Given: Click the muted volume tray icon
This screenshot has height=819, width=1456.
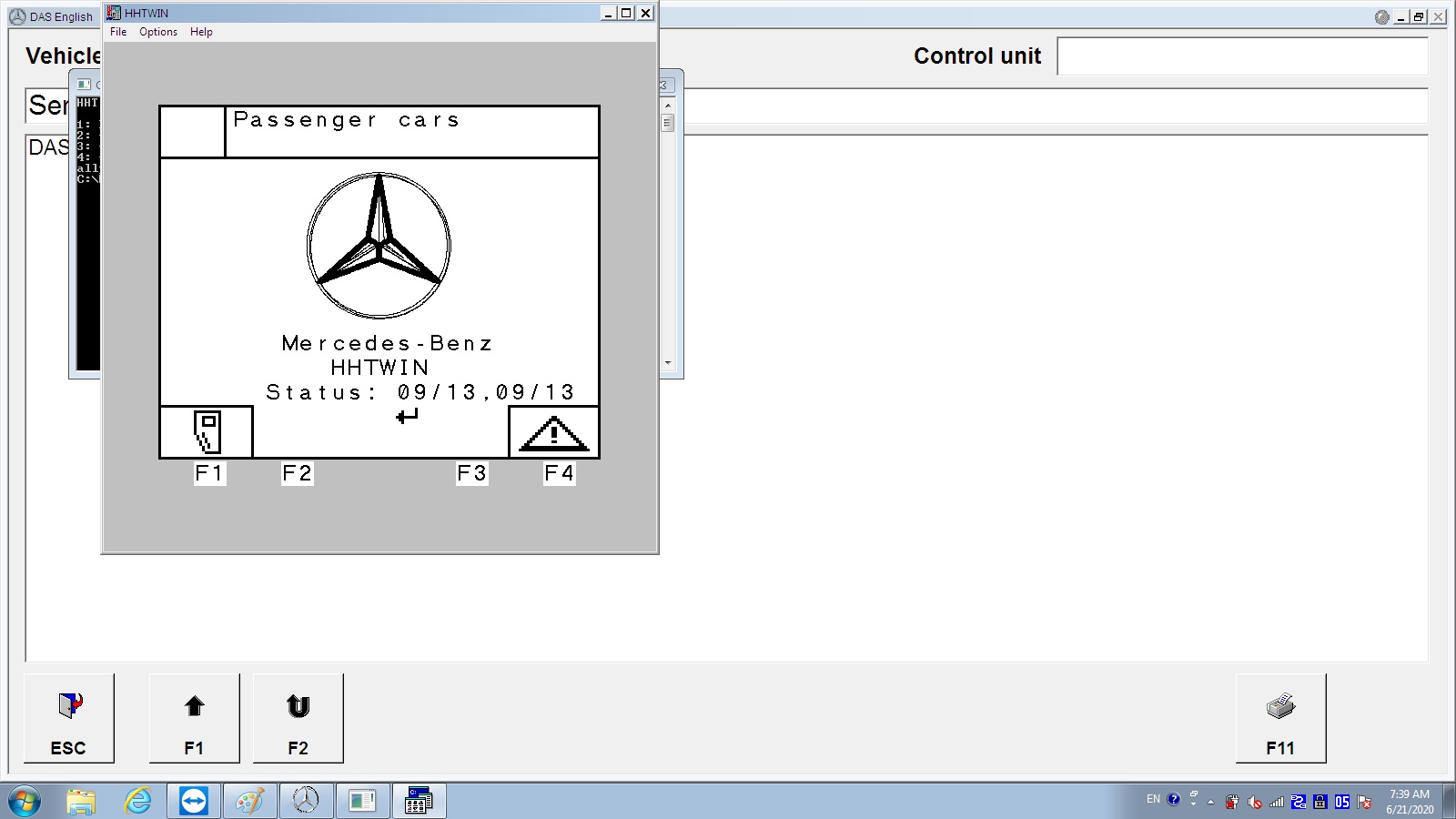Looking at the screenshot, I should coord(1255,802).
